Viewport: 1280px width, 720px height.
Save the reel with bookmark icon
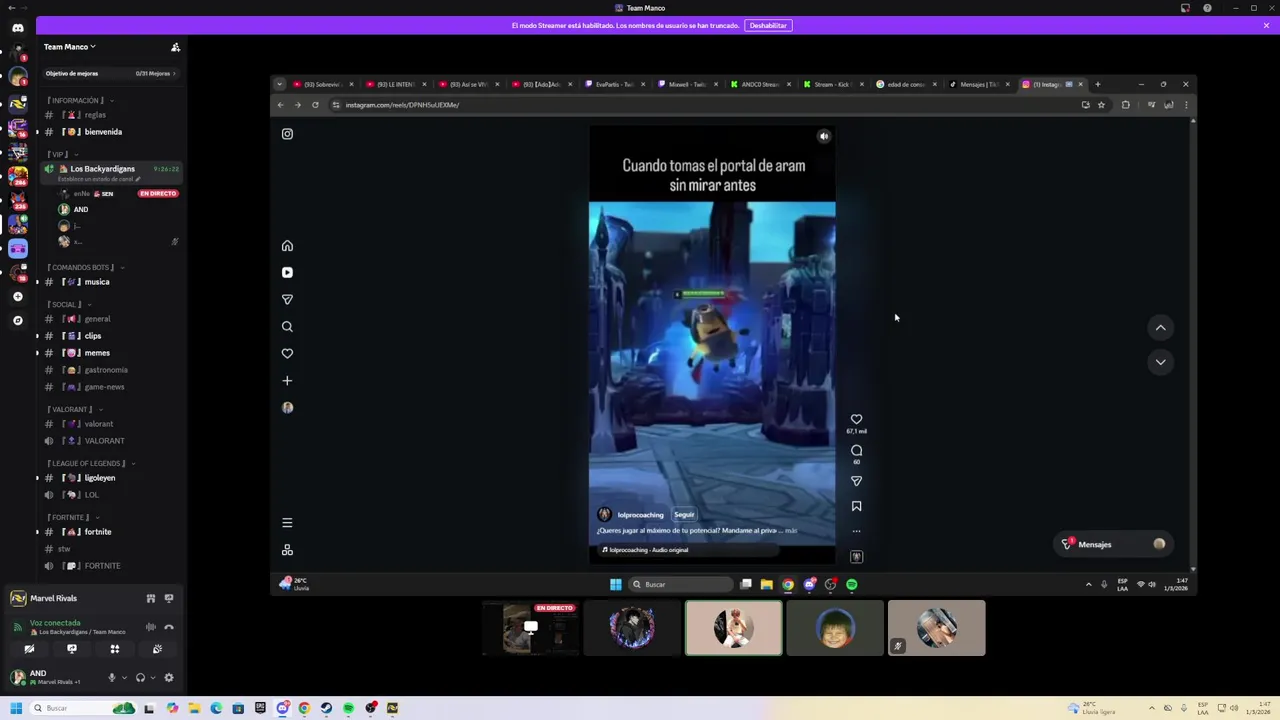(x=856, y=506)
